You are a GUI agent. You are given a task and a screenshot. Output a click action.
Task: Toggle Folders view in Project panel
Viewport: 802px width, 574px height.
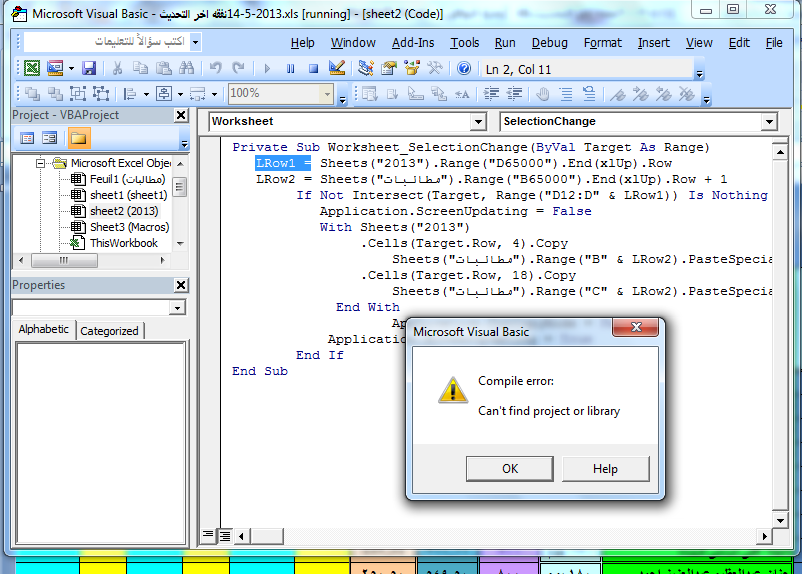click(78, 138)
